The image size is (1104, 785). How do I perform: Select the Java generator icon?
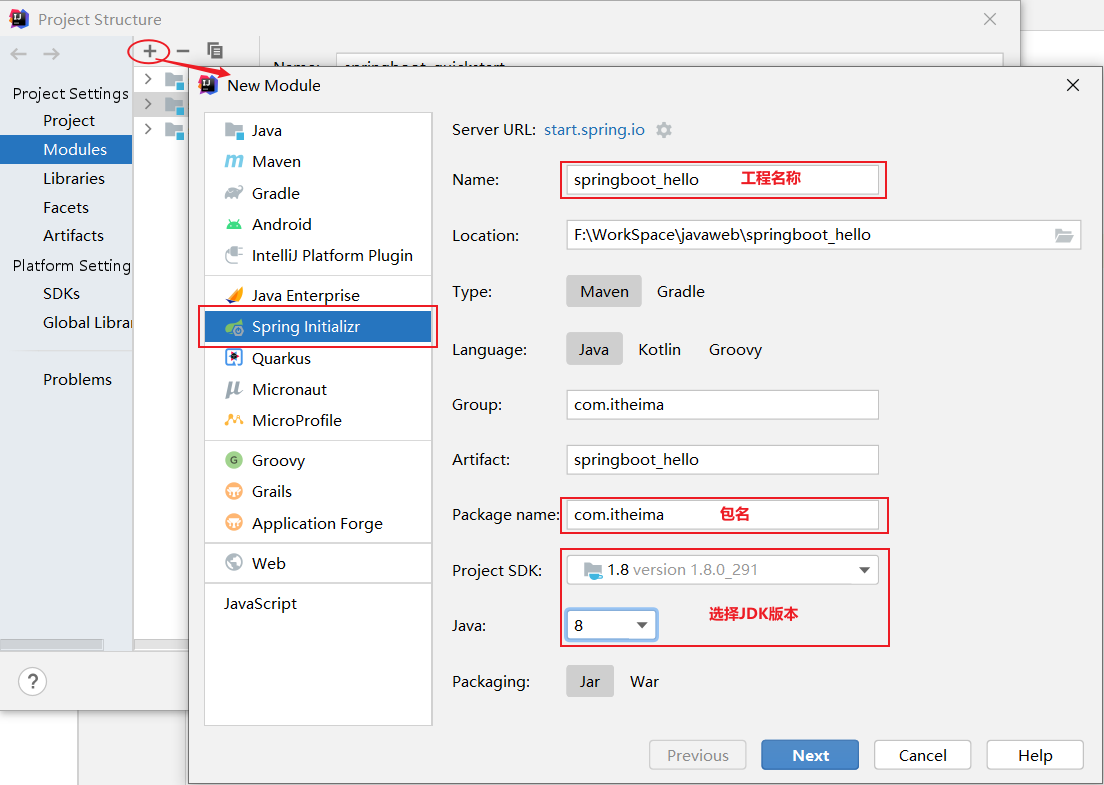234,130
